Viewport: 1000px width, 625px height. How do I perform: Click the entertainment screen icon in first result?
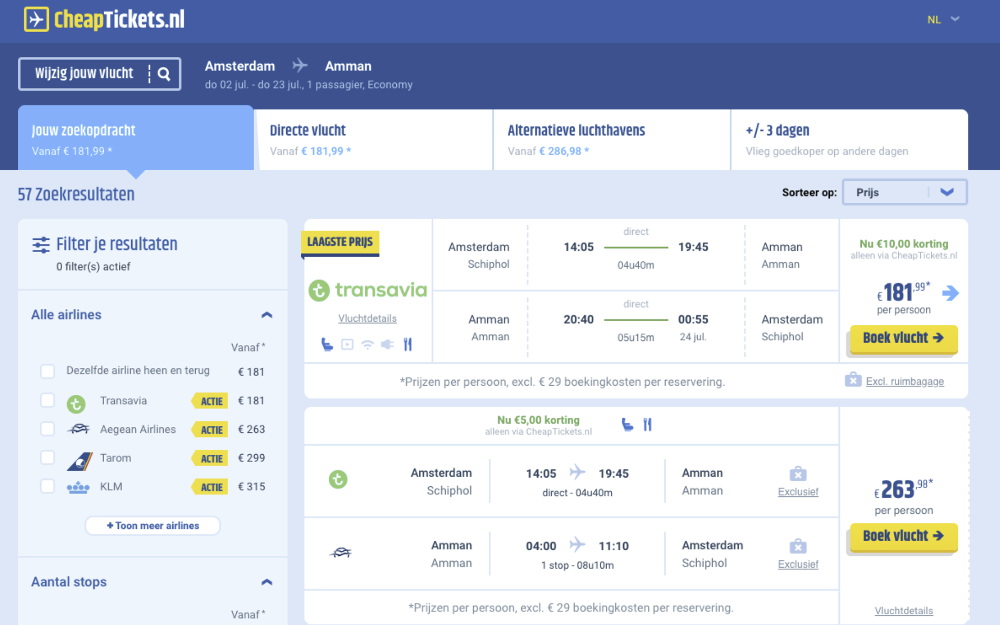347,345
